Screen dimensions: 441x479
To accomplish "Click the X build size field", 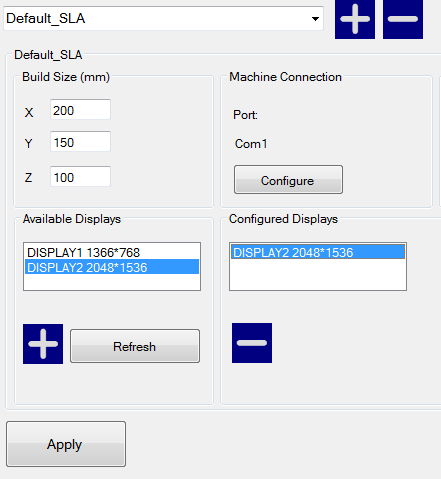I will pyautogui.click(x=80, y=110).
